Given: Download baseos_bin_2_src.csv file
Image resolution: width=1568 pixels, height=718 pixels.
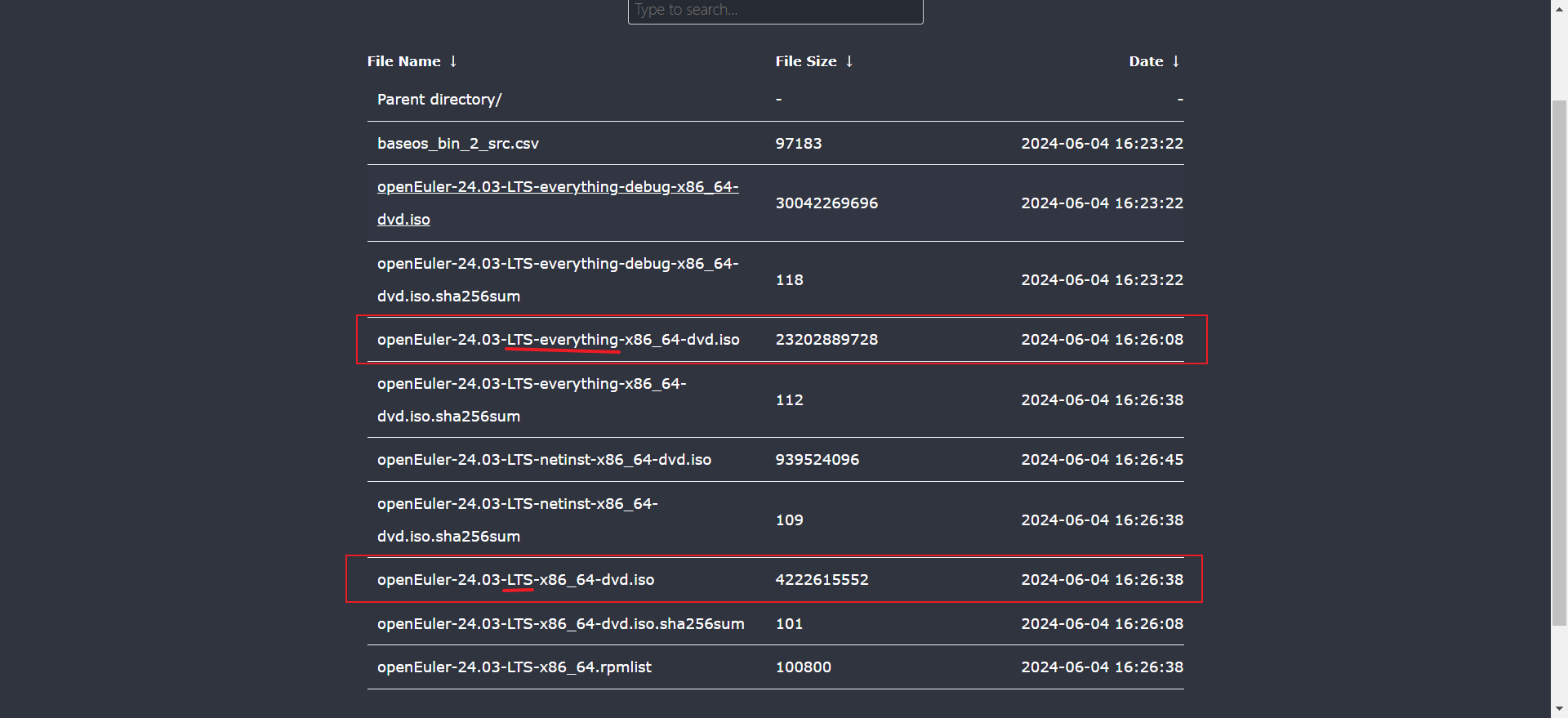Looking at the screenshot, I should coord(457,144).
